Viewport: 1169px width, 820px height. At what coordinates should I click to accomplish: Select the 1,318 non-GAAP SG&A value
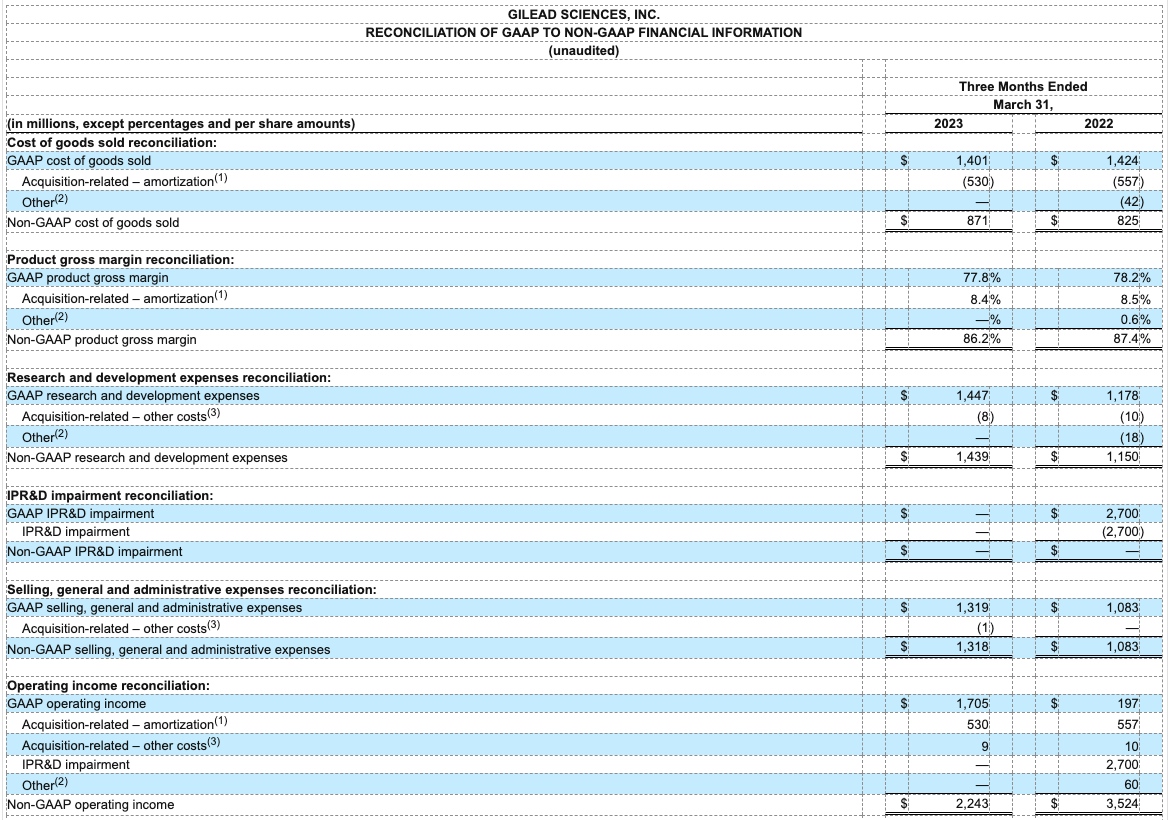click(972, 647)
